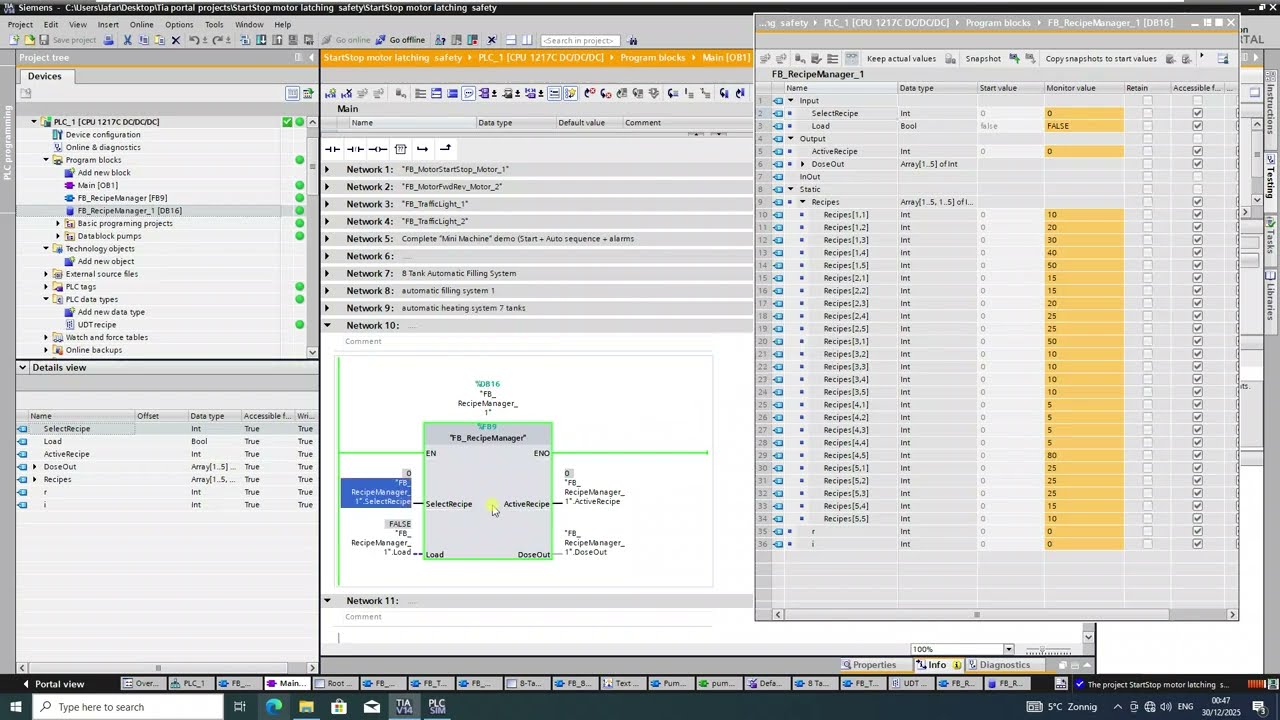The height and width of the screenshot is (720, 1280).
Task: Click the Delete X icon in main toolbar
Action: (x=176, y=40)
